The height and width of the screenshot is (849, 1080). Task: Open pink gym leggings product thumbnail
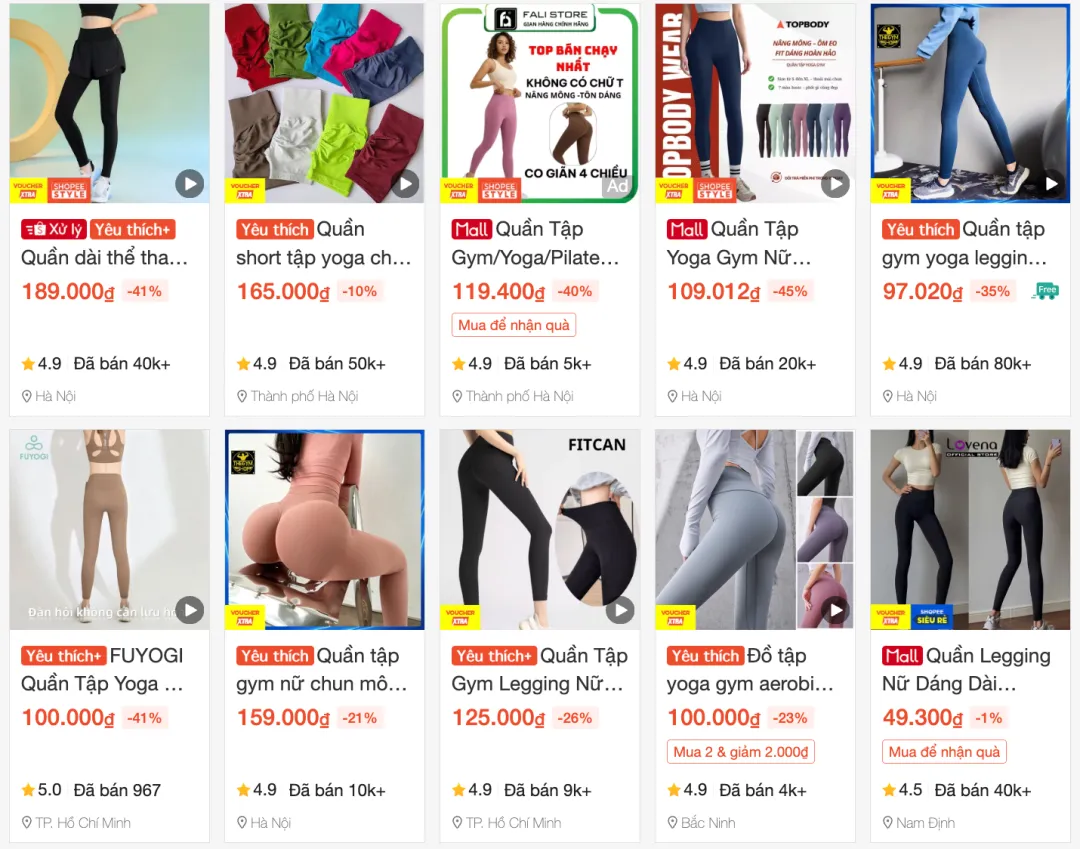[x=324, y=530]
